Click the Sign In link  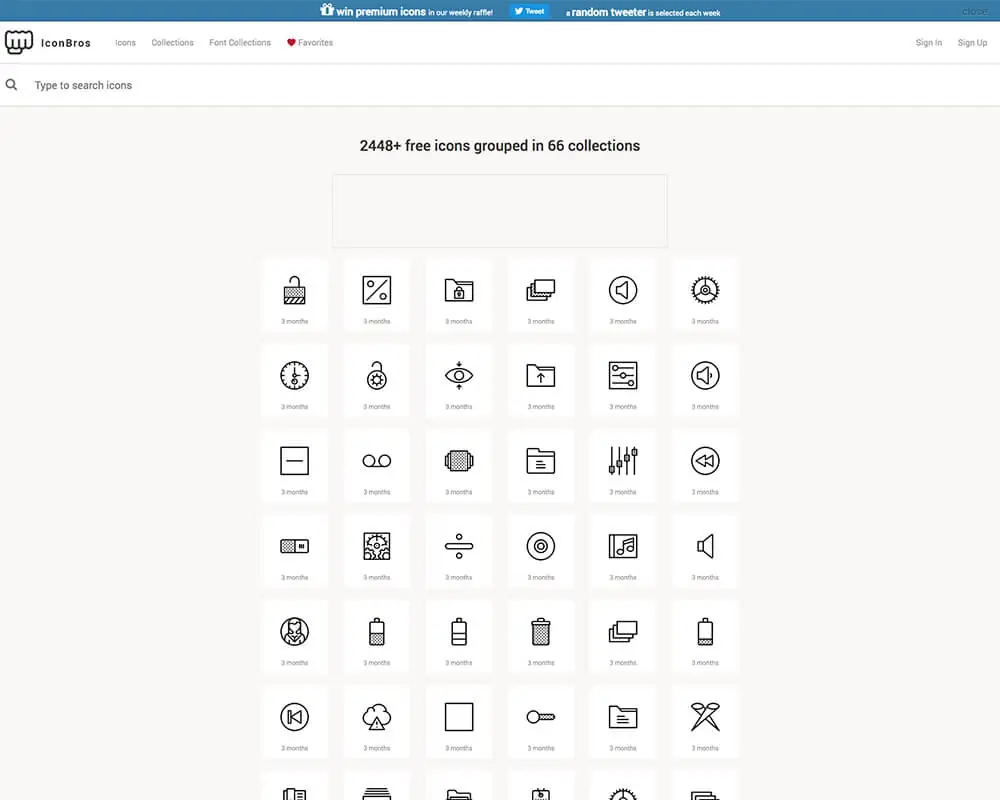[x=929, y=43]
